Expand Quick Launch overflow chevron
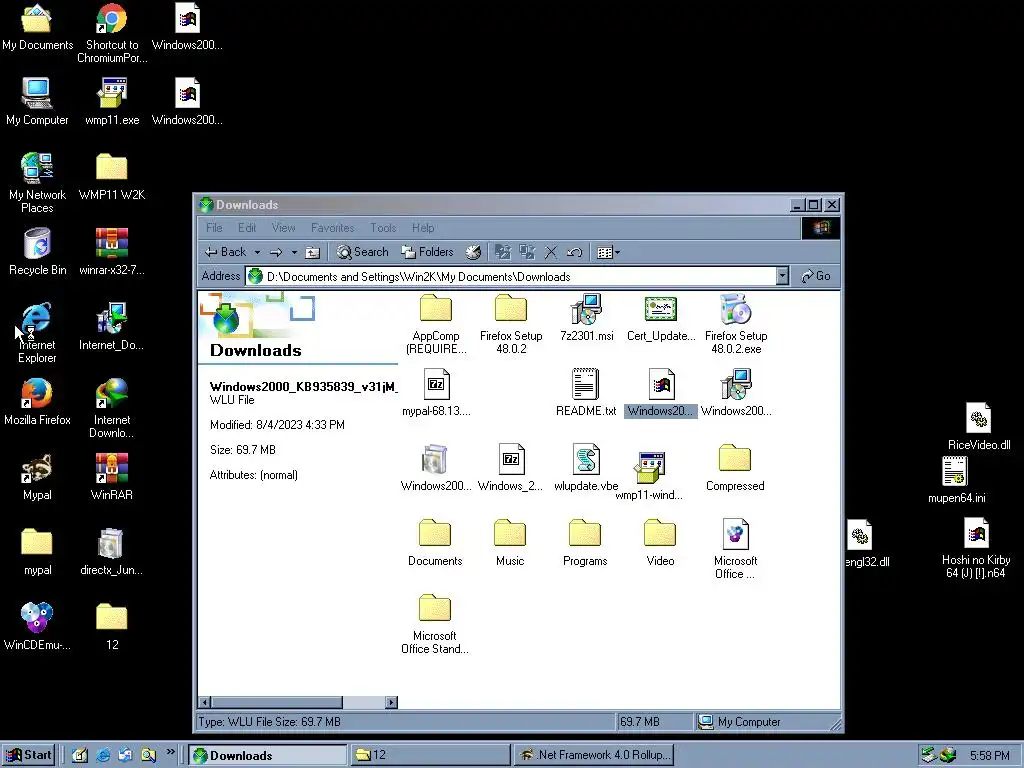This screenshot has width=1024, height=768. tap(170, 752)
